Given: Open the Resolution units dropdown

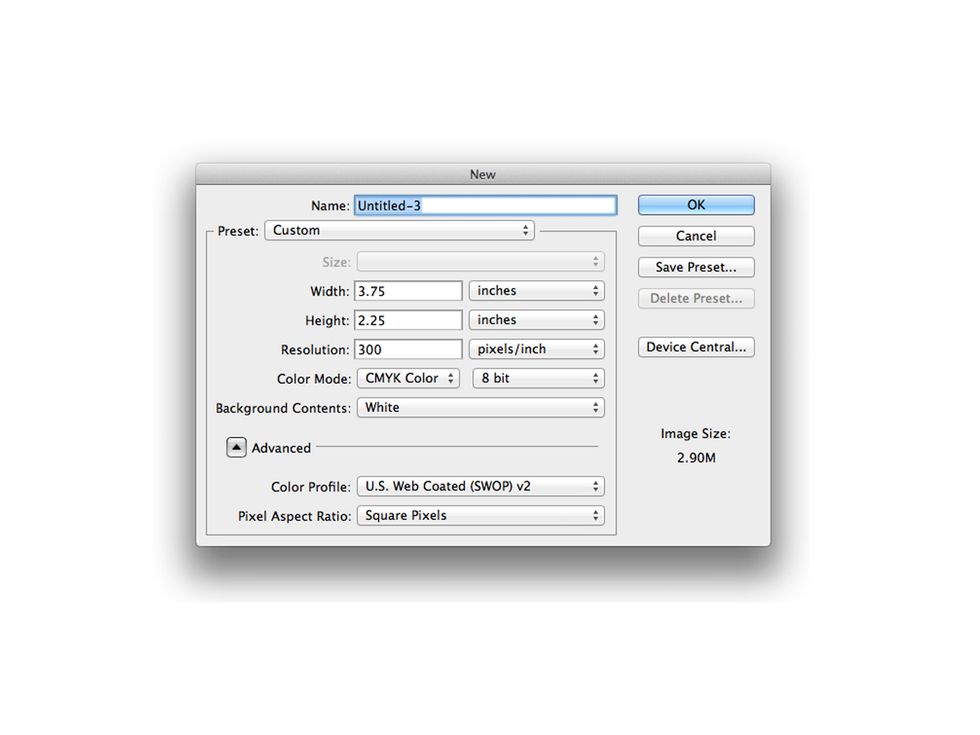Looking at the screenshot, I should pos(536,349).
